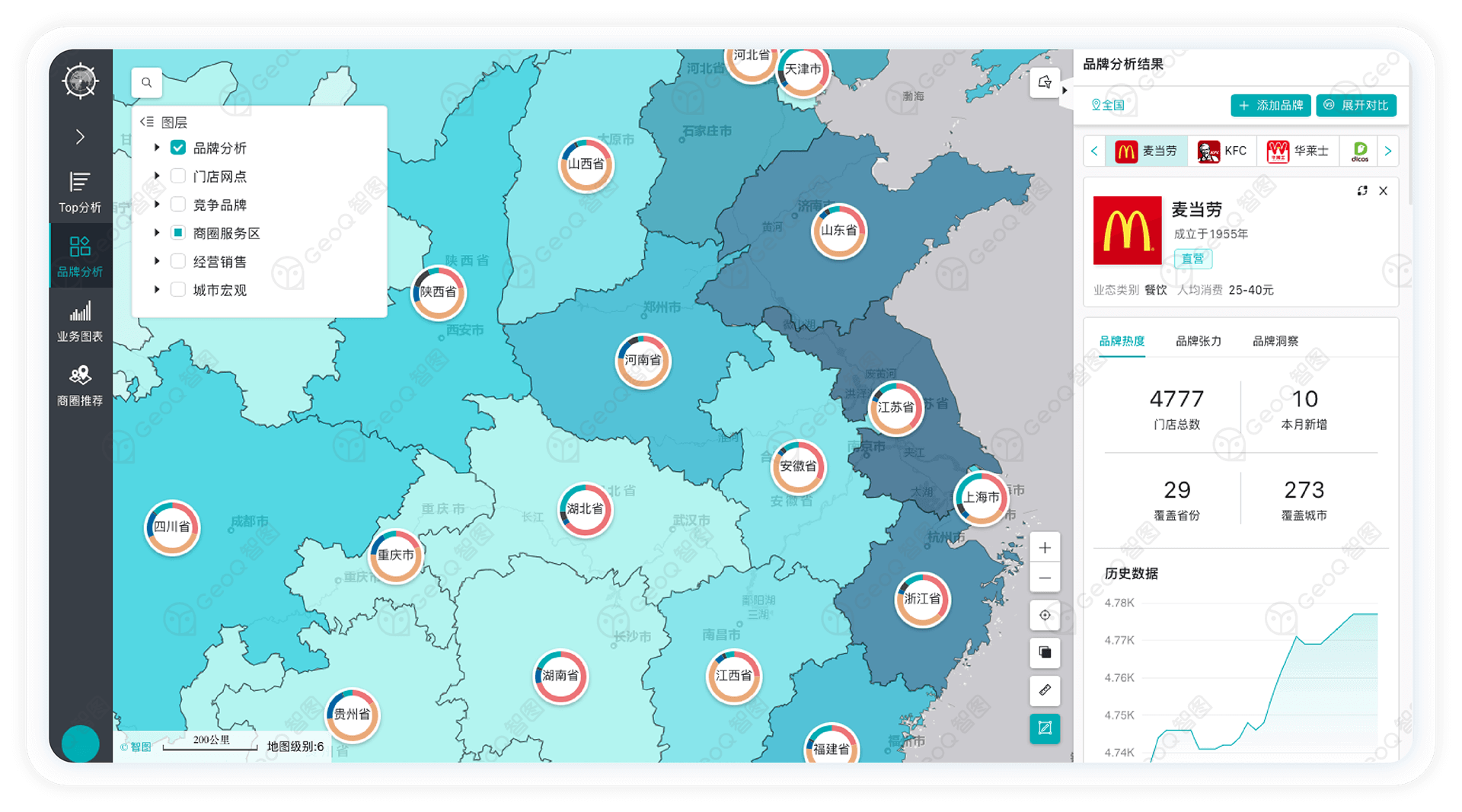Image resolution: width=1462 pixels, height=812 pixels.
Task: Click the 重庆市 donut marker
Action: (396, 556)
